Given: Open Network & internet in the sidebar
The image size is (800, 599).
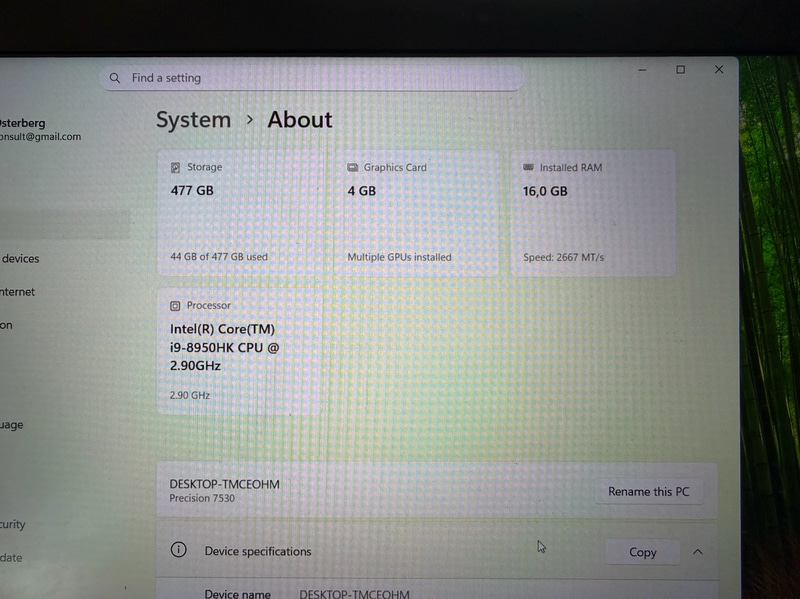Looking at the screenshot, I should [x=18, y=292].
